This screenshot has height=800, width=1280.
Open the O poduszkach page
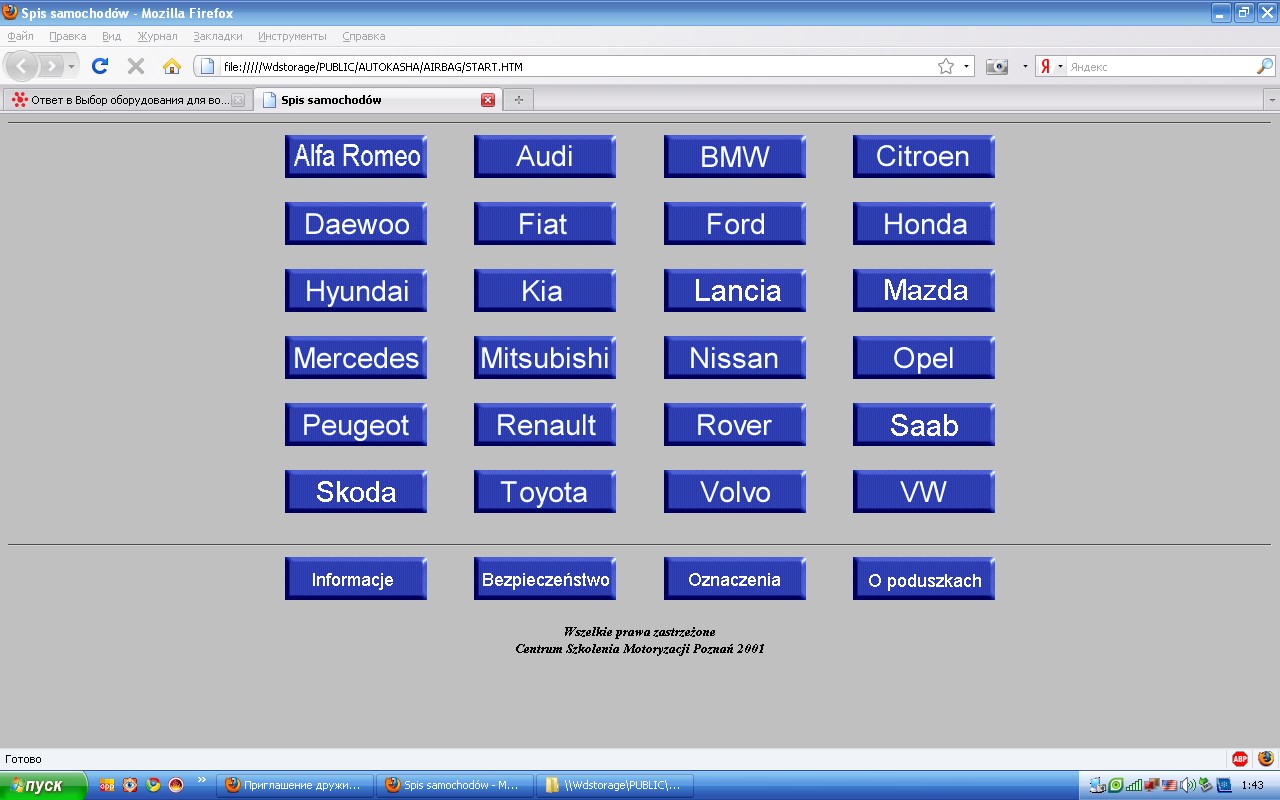click(x=924, y=579)
